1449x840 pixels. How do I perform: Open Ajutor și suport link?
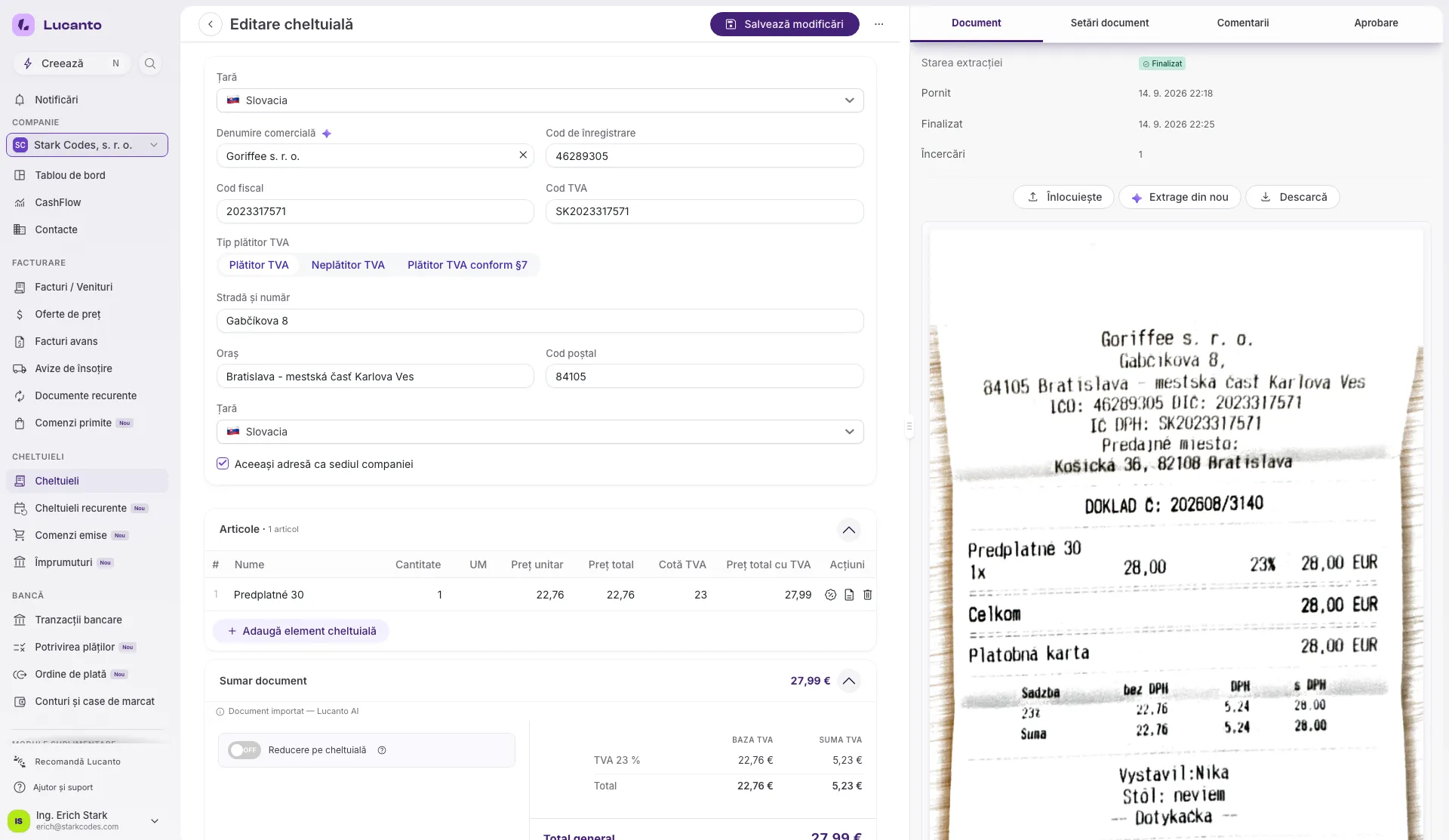[x=63, y=787]
